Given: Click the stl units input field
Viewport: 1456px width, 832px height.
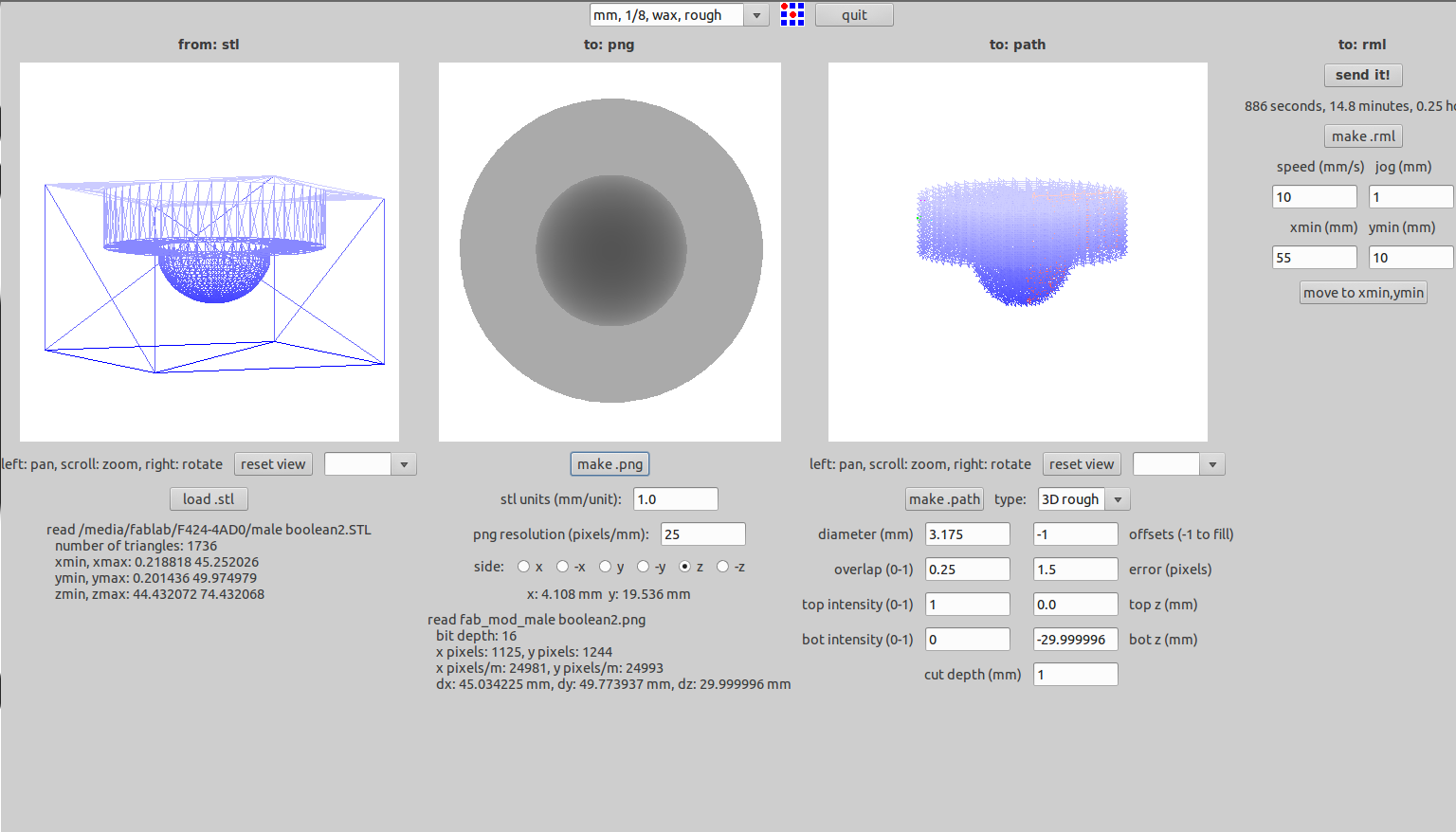Looking at the screenshot, I should pos(675,499).
